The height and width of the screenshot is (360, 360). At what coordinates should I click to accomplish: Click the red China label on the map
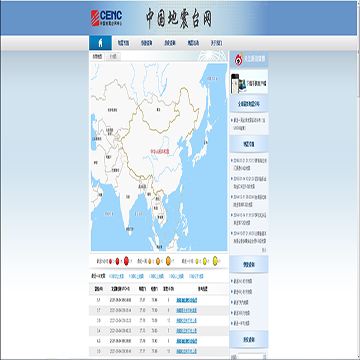click(160, 151)
